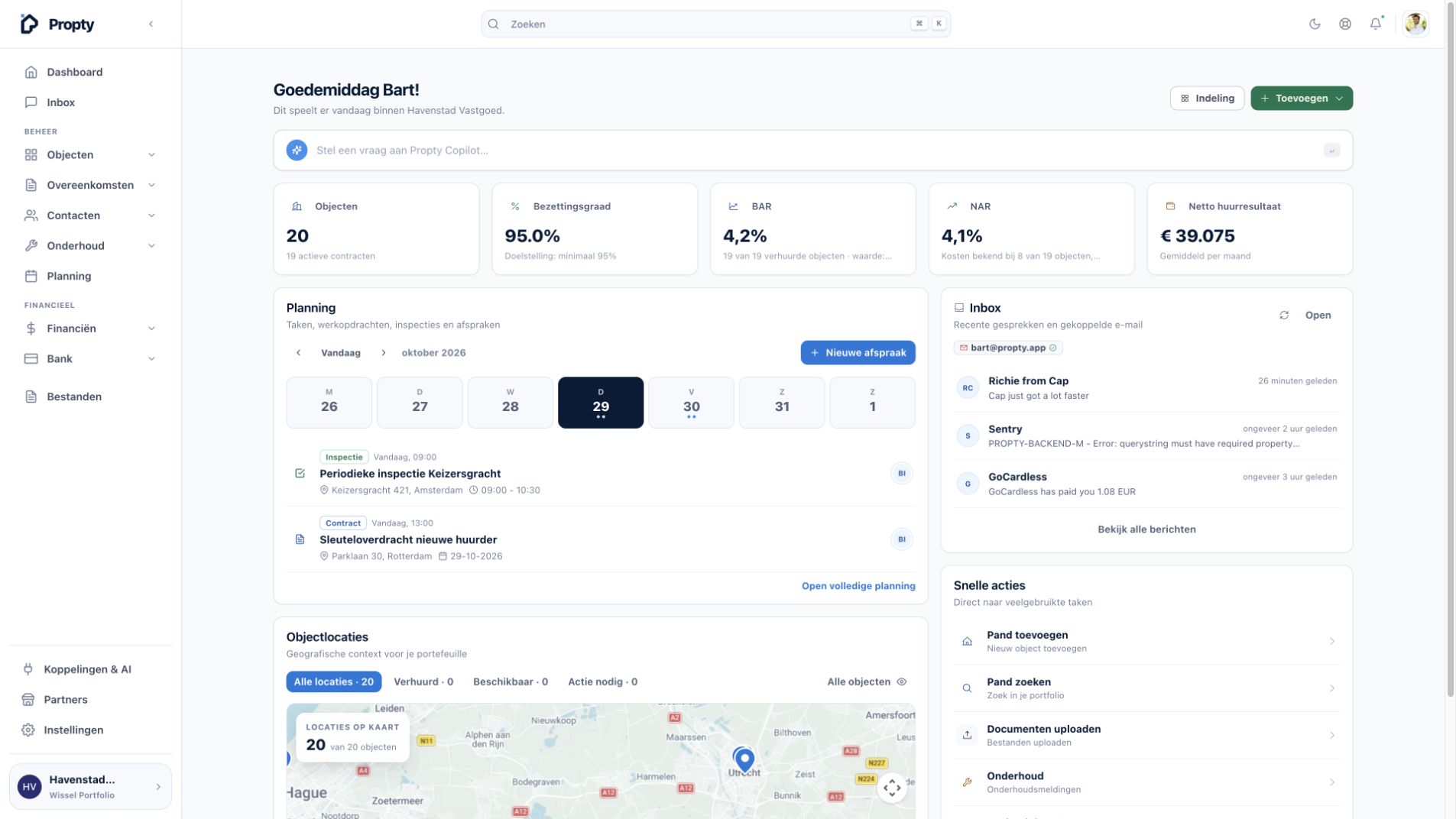Click the Utrecht map pin marker
The height and width of the screenshot is (819, 1456).
(744, 759)
